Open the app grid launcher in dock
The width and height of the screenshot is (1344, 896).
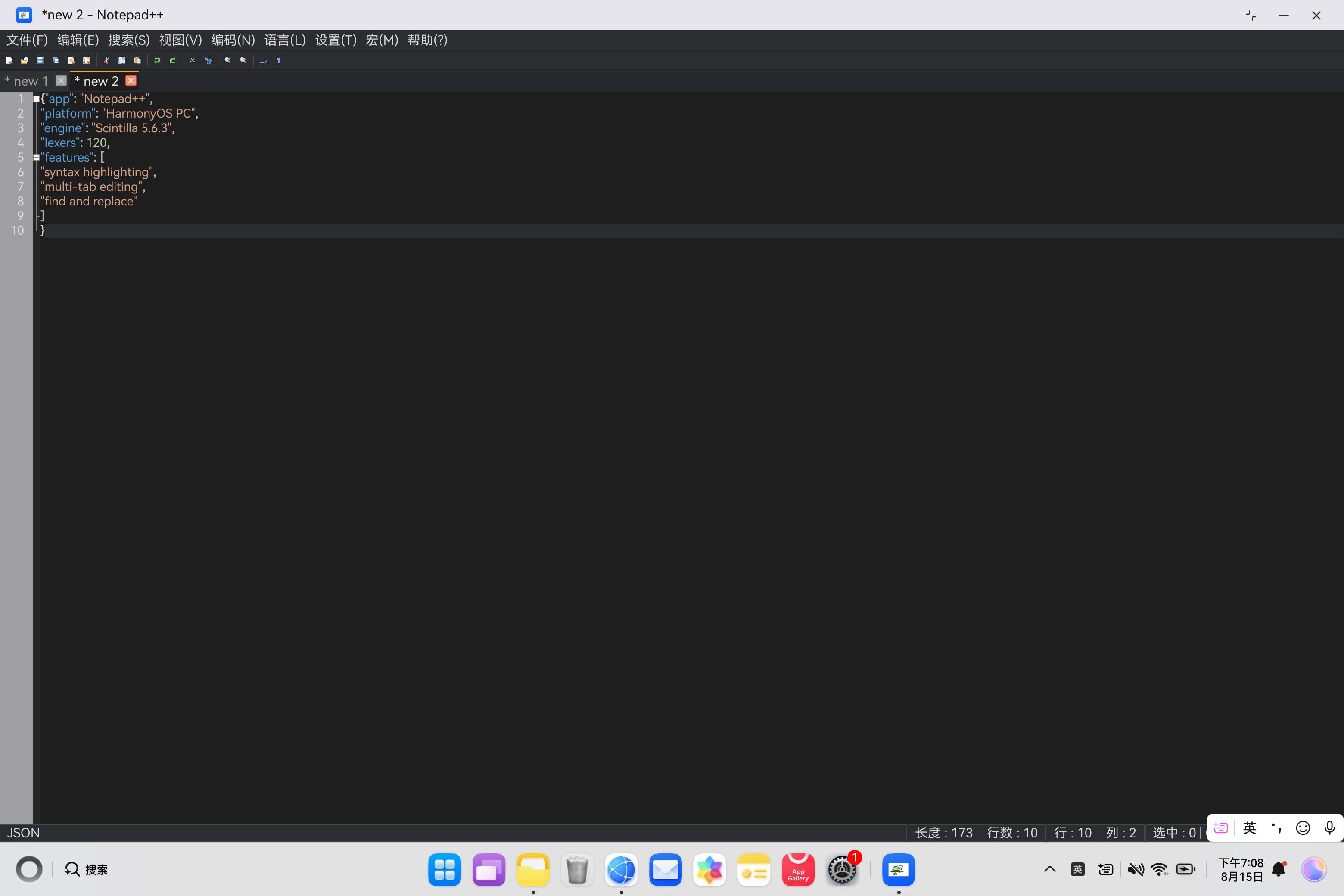coord(445,870)
